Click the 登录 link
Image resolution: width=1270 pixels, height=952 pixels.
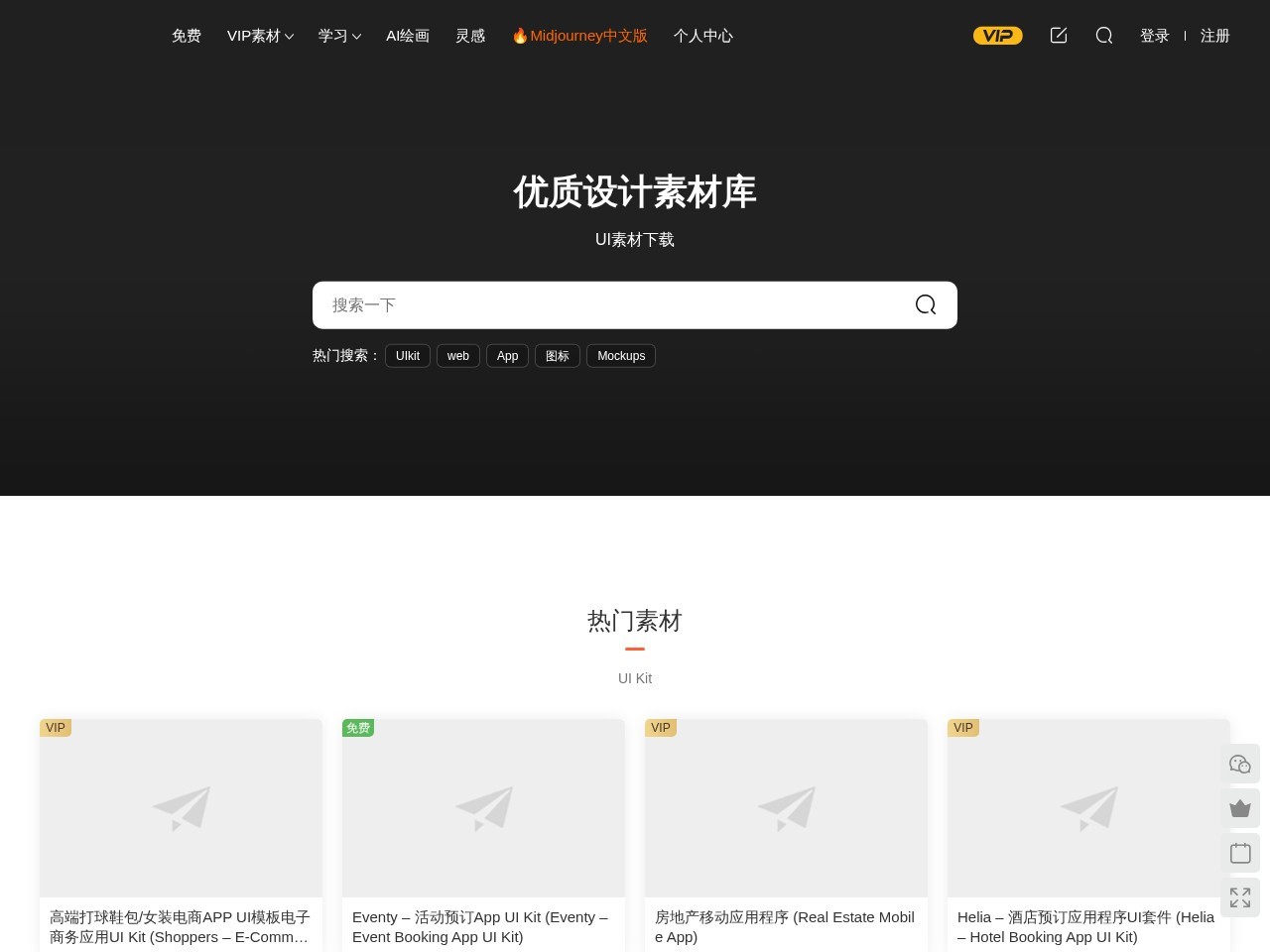1155,36
